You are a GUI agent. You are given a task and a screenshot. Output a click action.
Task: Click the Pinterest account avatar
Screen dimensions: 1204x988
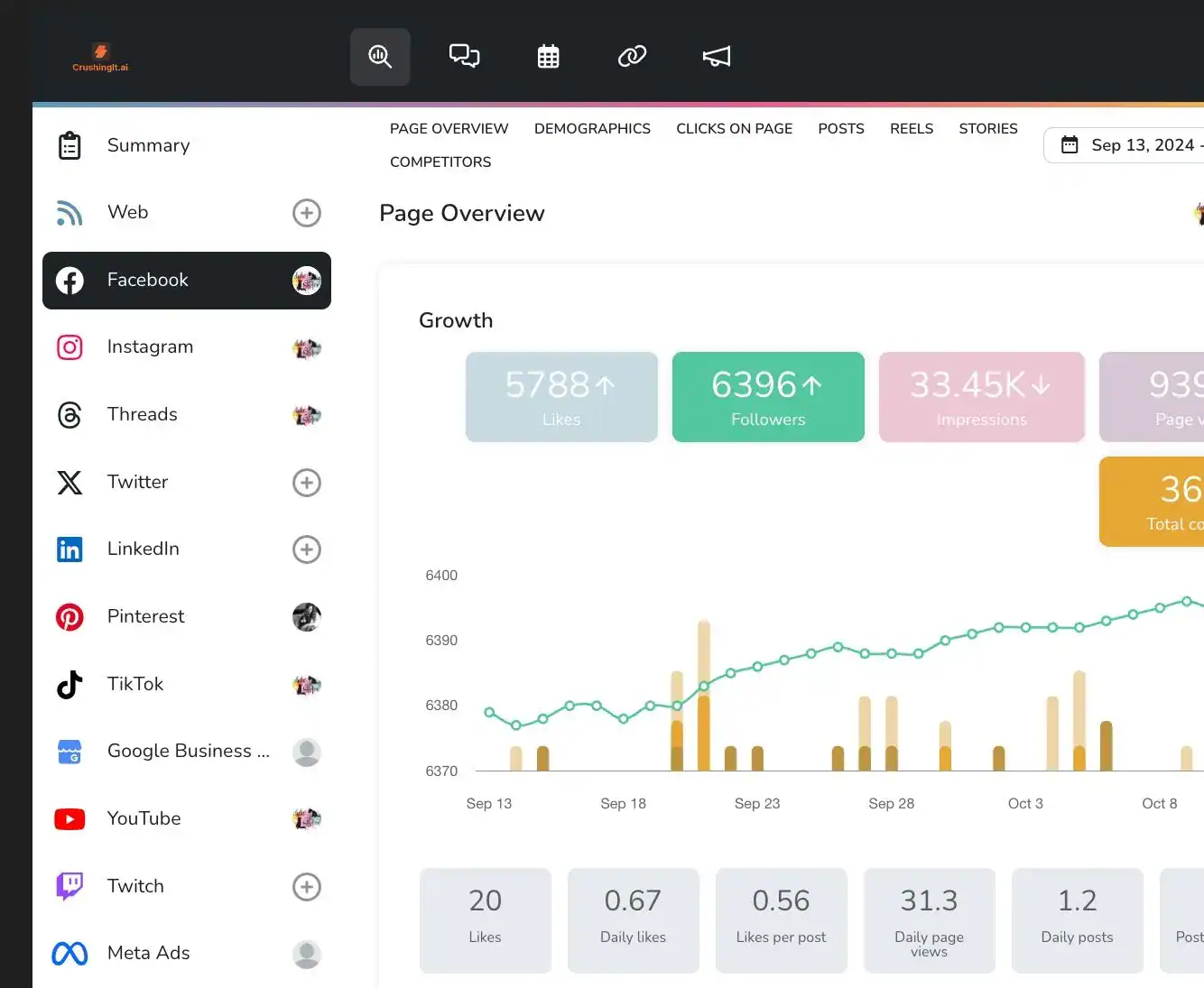[x=307, y=617]
